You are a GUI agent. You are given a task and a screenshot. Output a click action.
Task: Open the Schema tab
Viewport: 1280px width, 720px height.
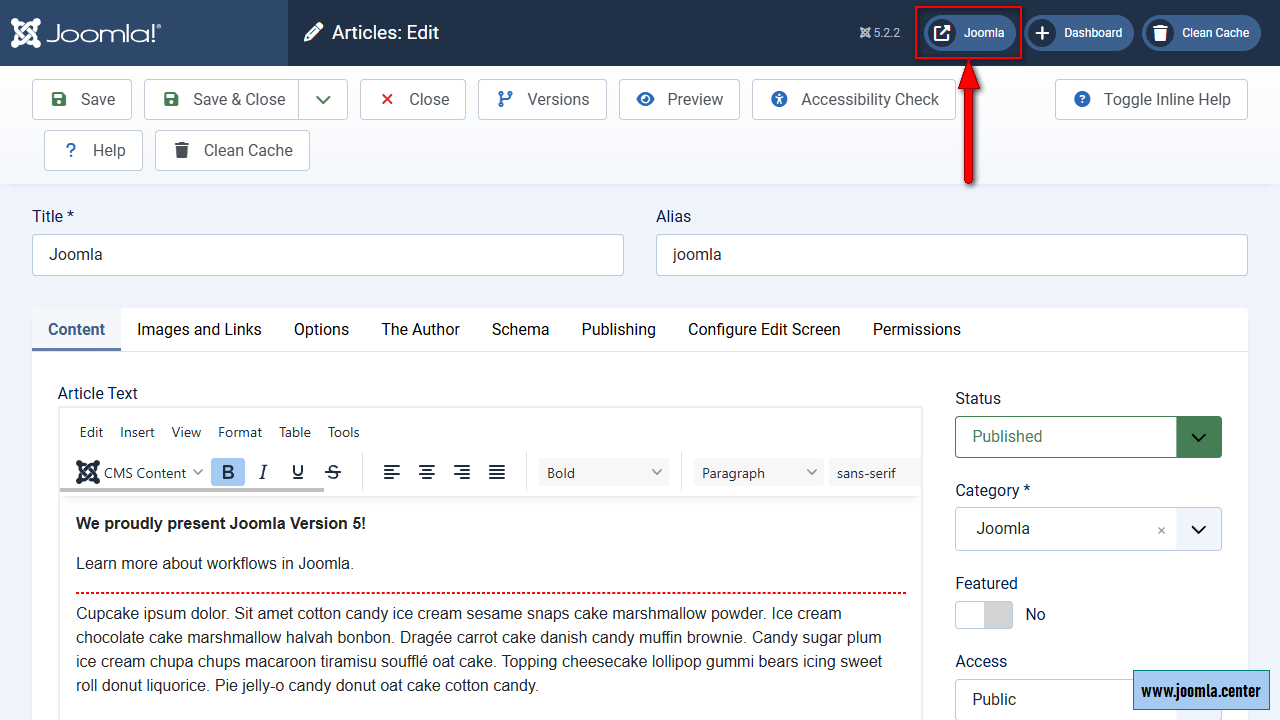point(520,329)
